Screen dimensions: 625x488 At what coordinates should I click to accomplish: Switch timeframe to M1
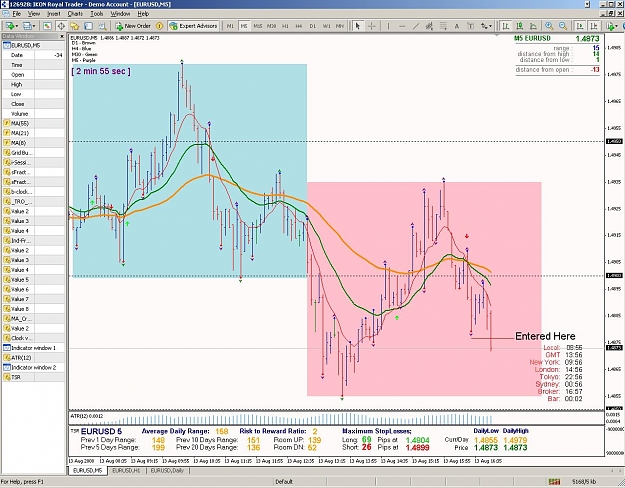(230, 26)
